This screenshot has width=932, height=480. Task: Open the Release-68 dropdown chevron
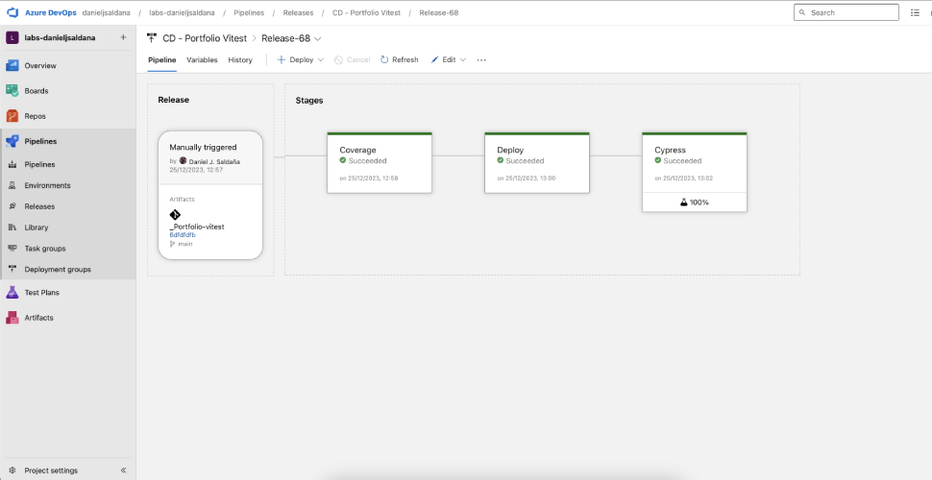tap(317, 39)
